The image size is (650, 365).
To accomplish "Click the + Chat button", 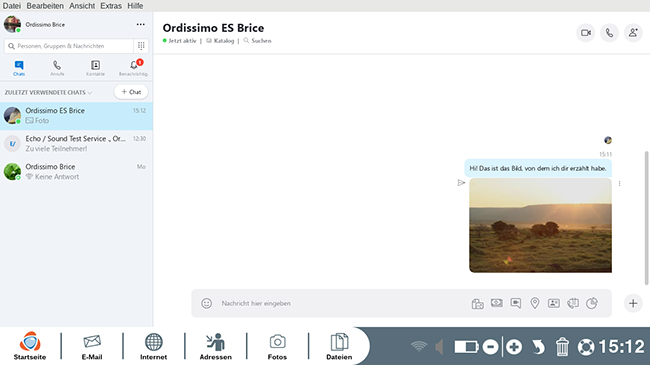I will (131, 92).
